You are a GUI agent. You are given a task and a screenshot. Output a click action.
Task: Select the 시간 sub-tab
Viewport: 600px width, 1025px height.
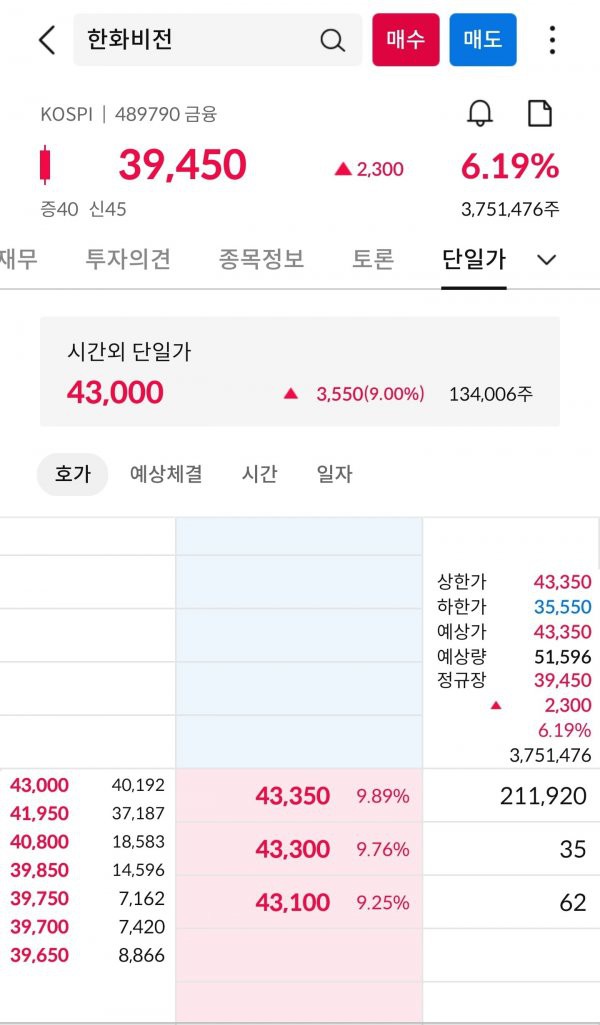point(259,474)
